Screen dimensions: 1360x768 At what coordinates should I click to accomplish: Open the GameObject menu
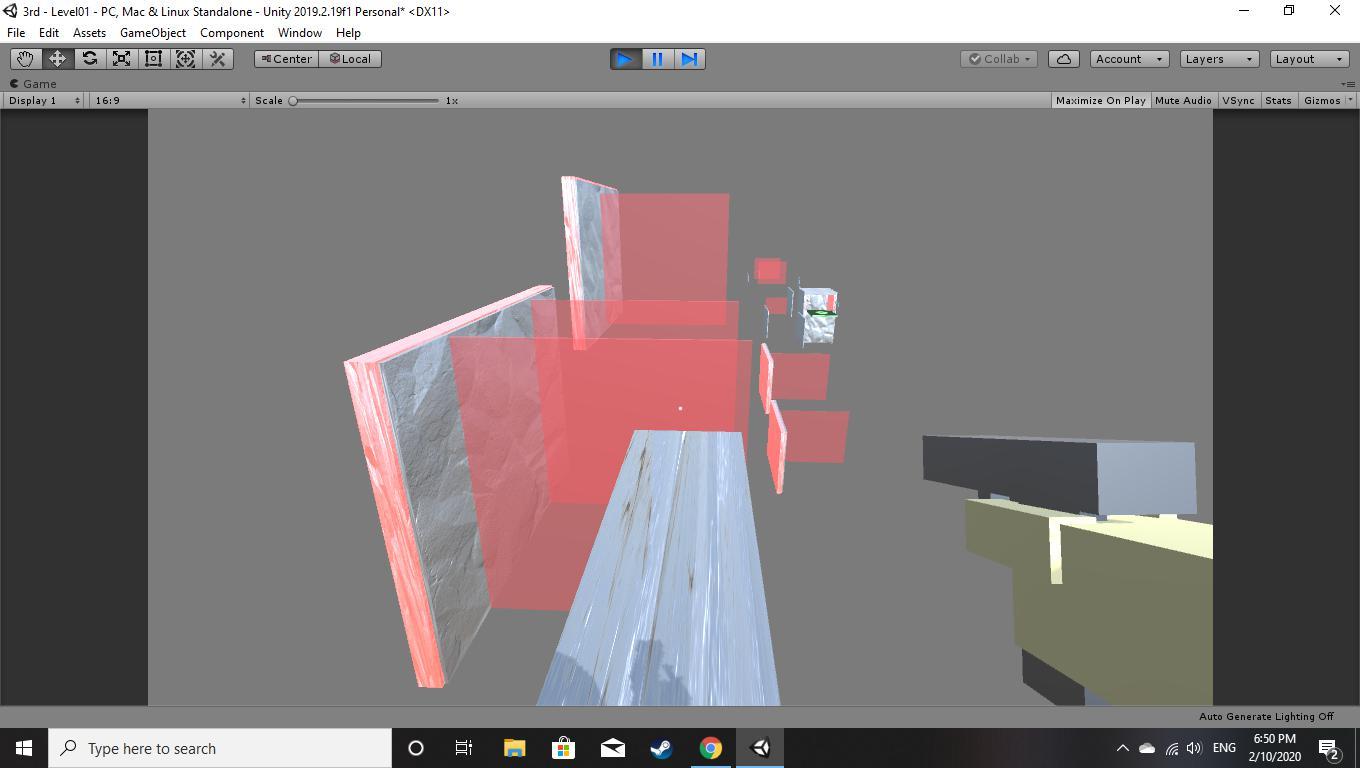(x=152, y=32)
